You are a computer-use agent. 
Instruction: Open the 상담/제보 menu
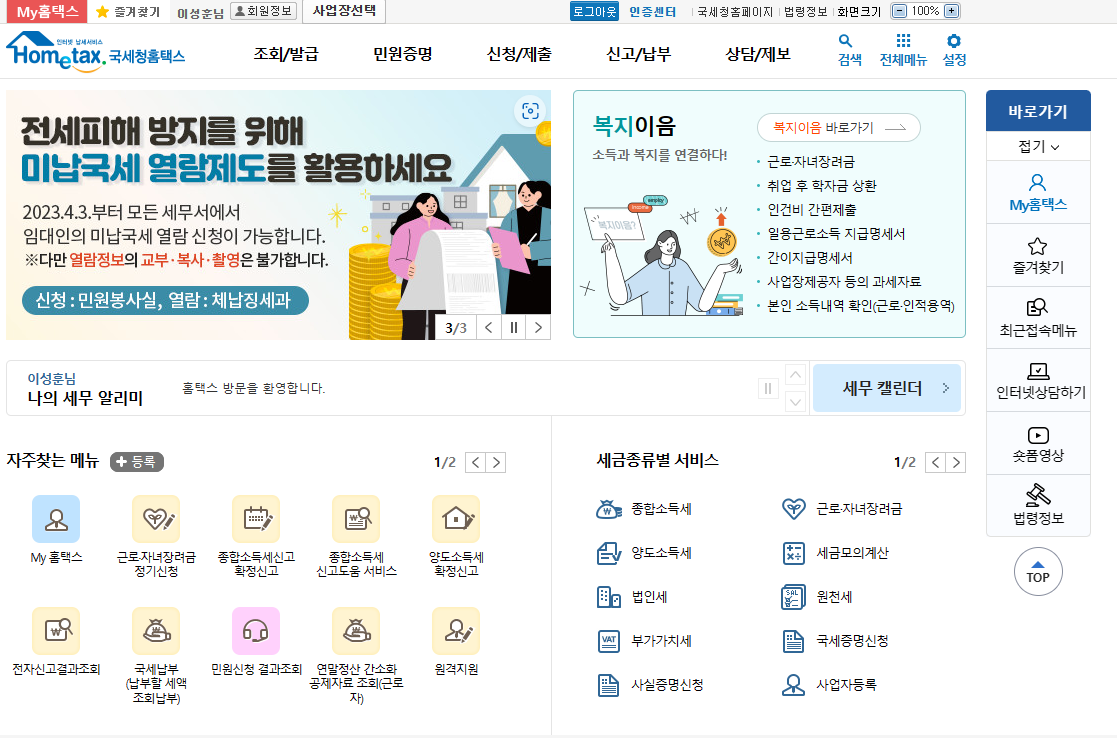click(757, 54)
